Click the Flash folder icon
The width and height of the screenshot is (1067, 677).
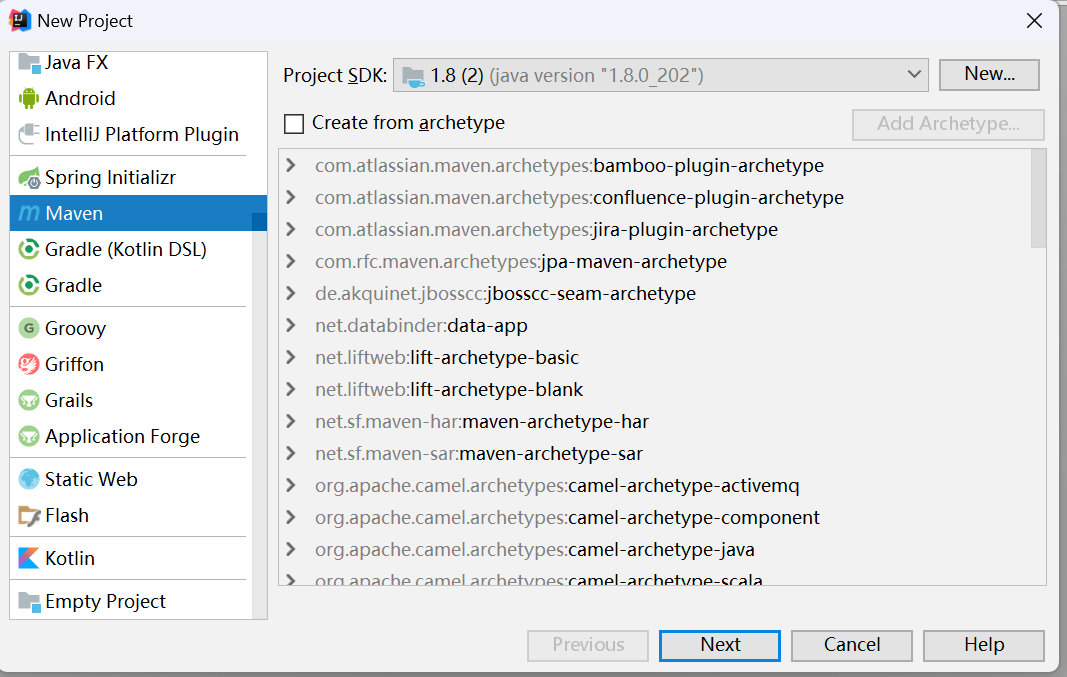click(29, 516)
